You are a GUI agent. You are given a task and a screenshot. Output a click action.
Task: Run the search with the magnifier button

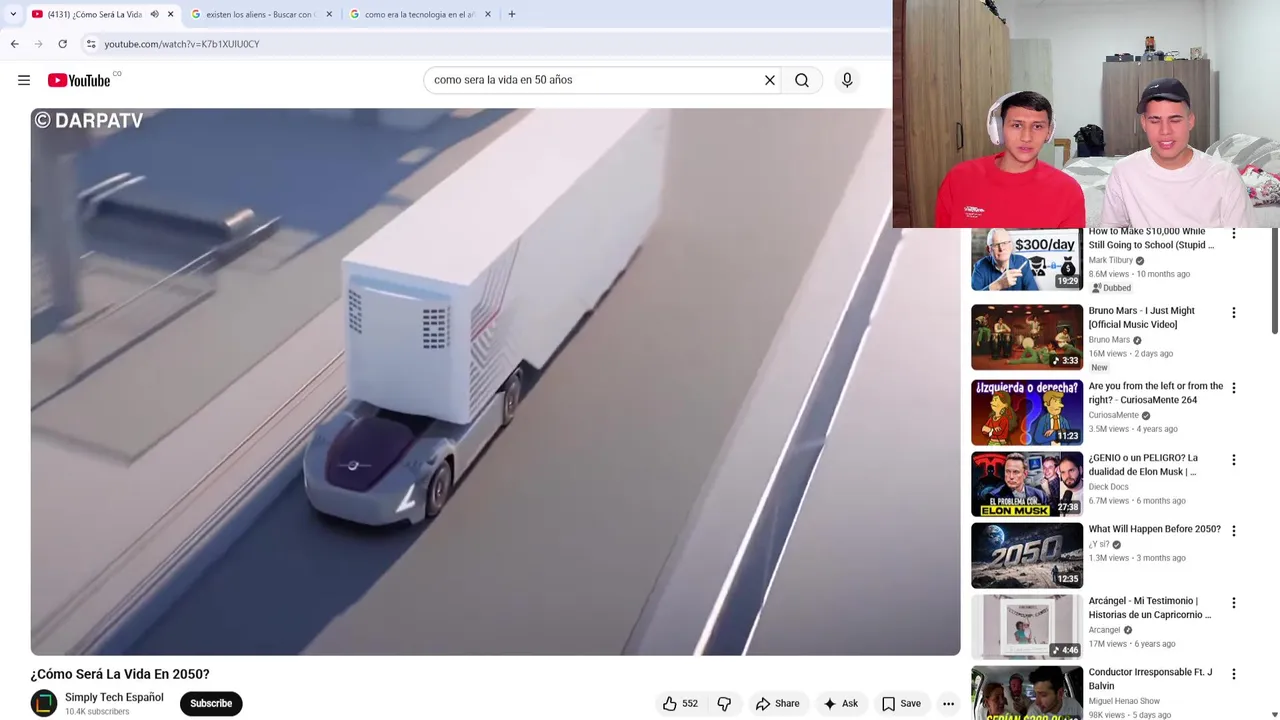(802, 80)
